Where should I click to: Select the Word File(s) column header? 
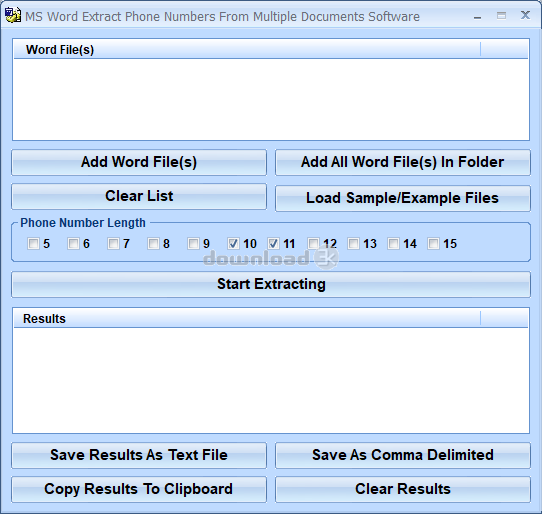tap(247, 50)
